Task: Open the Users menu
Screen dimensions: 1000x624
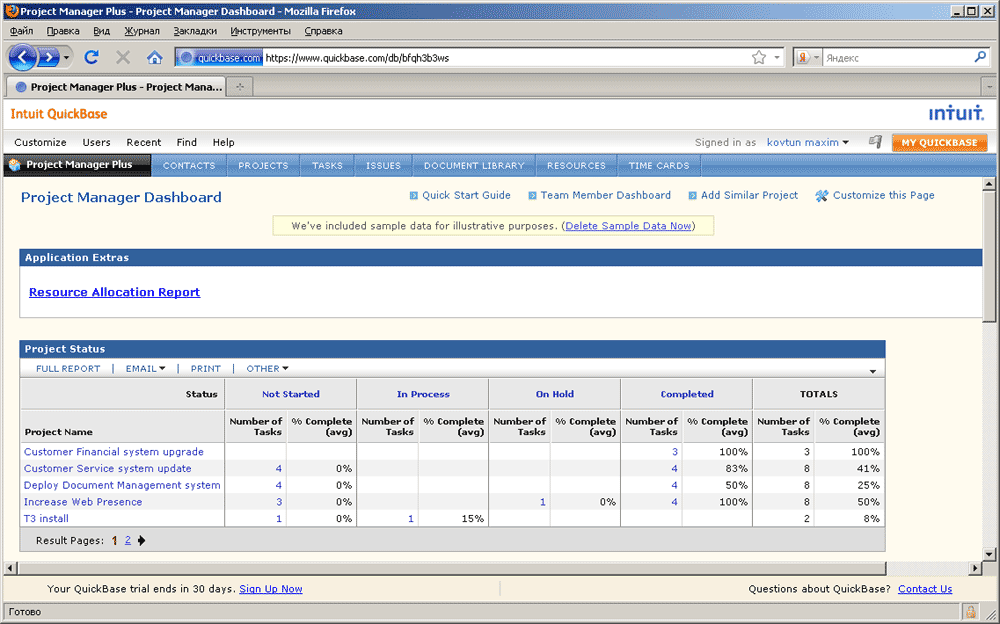Action: (x=96, y=142)
